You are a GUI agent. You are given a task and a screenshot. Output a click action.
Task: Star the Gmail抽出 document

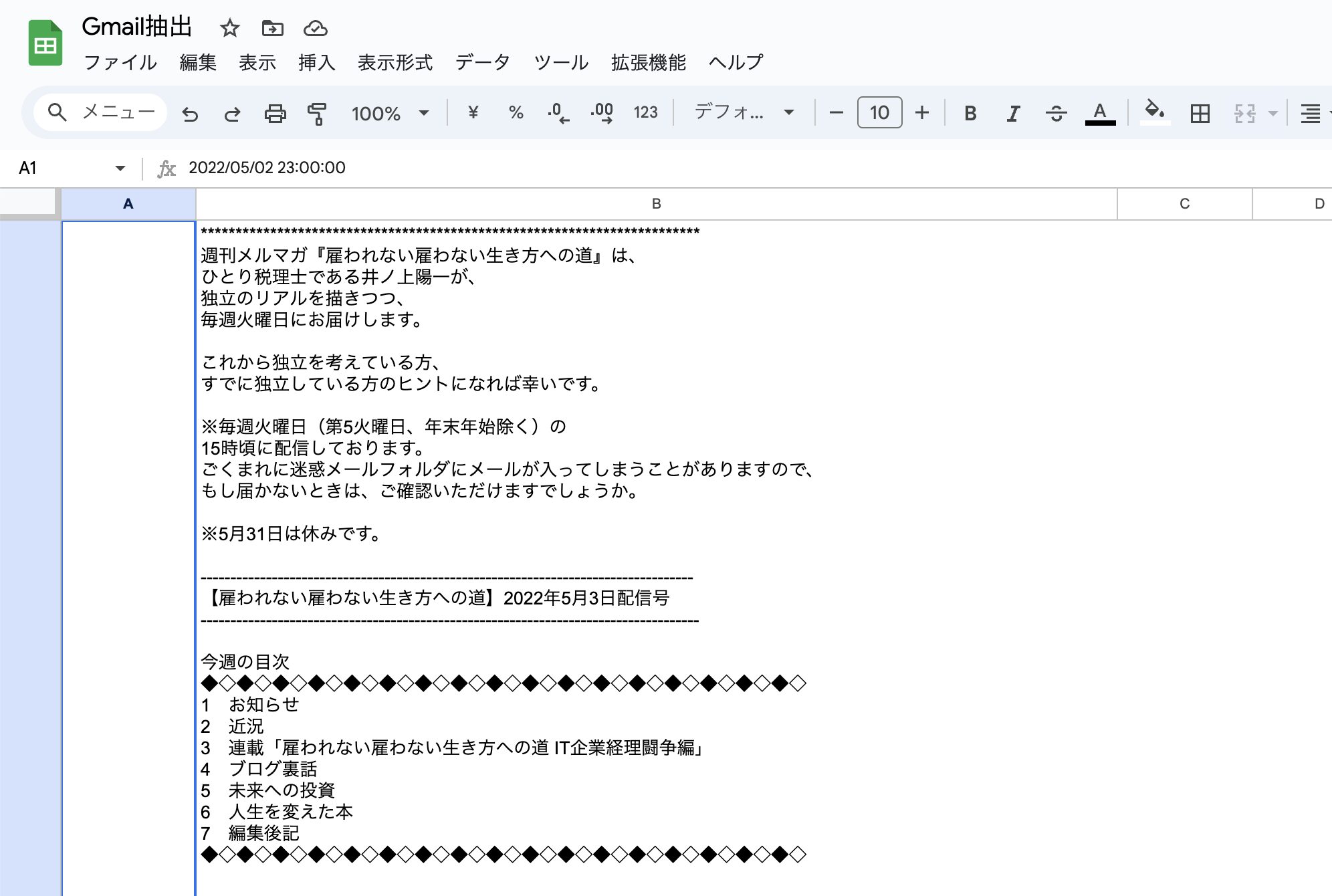229,28
